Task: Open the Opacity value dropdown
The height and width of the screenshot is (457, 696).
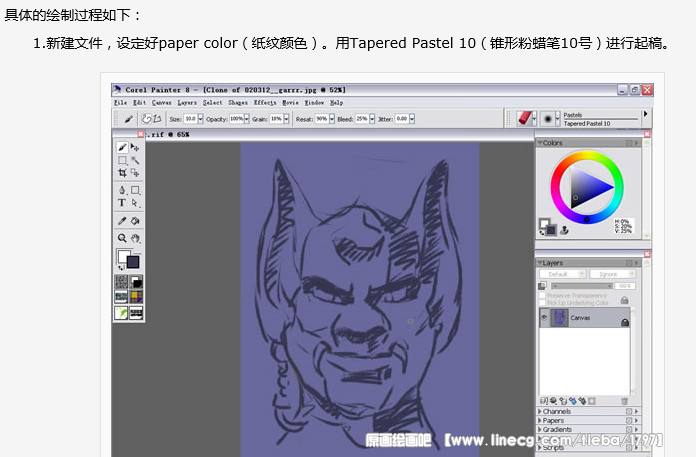Action: coord(247,119)
